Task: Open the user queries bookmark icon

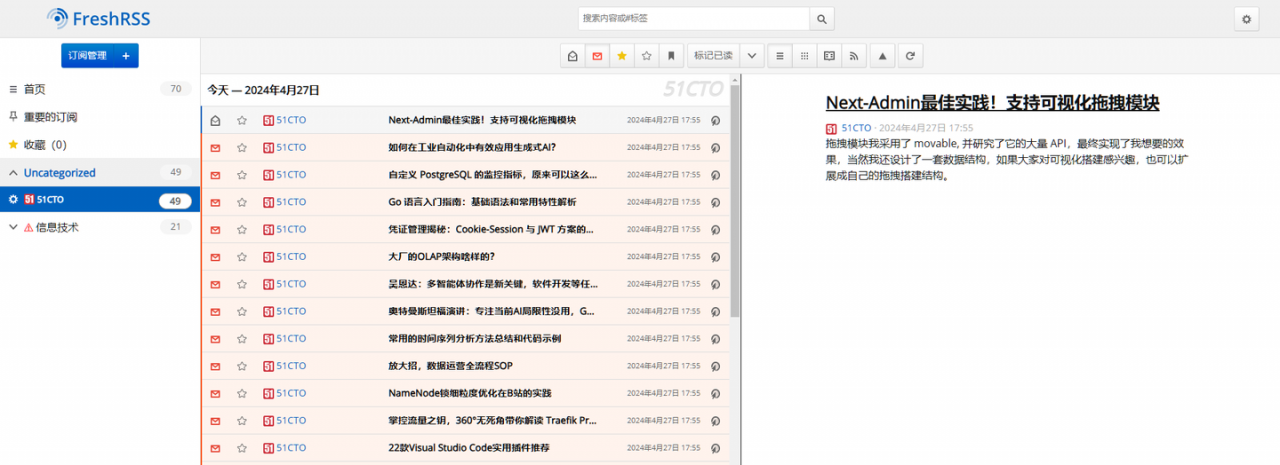Action: point(672,56)
